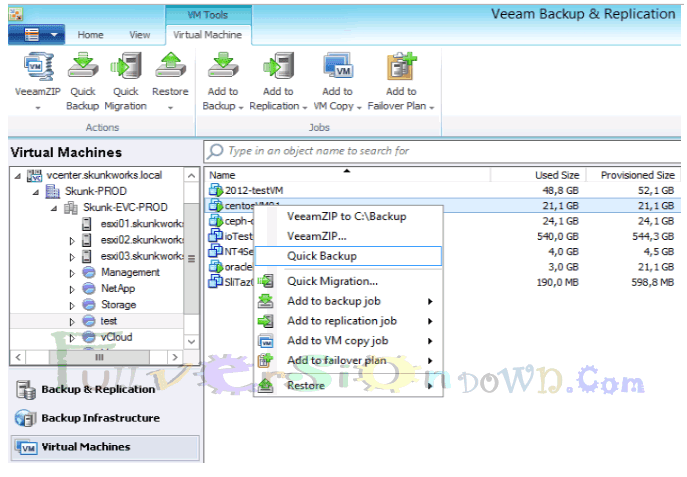This screenshot has width=687, height=477.
Task: Click the 540,0 GB used size cell
Action: pyautogui.click(x=558, y=237)
